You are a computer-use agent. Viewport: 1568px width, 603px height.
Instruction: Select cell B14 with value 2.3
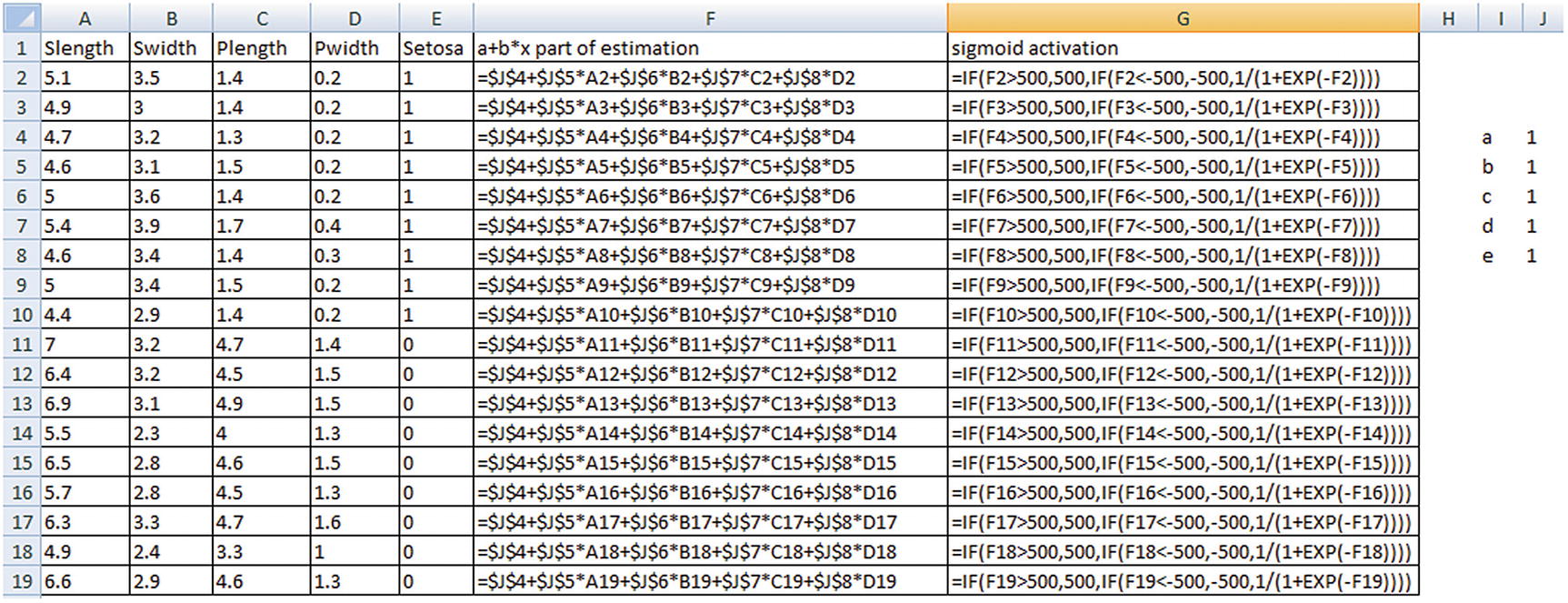tap(171, 433)
